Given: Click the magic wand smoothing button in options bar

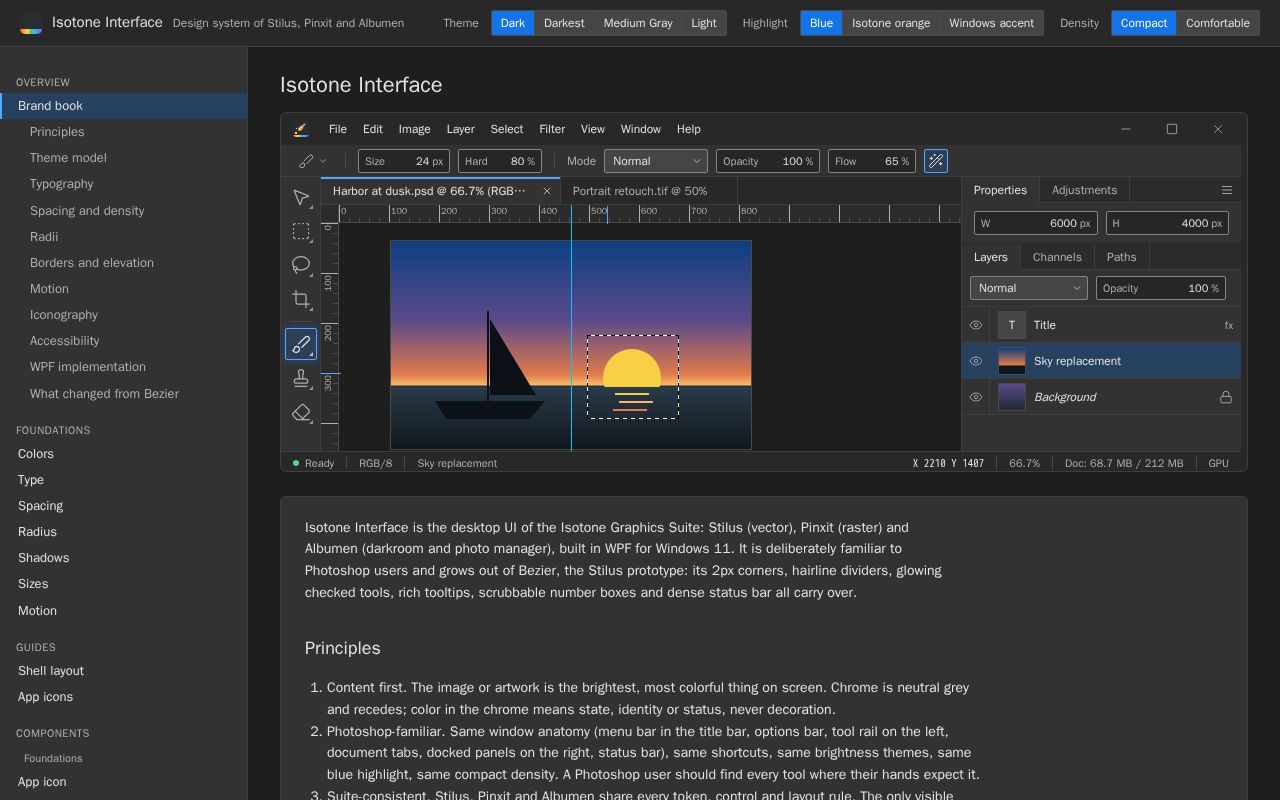Looking at the screenshot, I should pos(936,161).
